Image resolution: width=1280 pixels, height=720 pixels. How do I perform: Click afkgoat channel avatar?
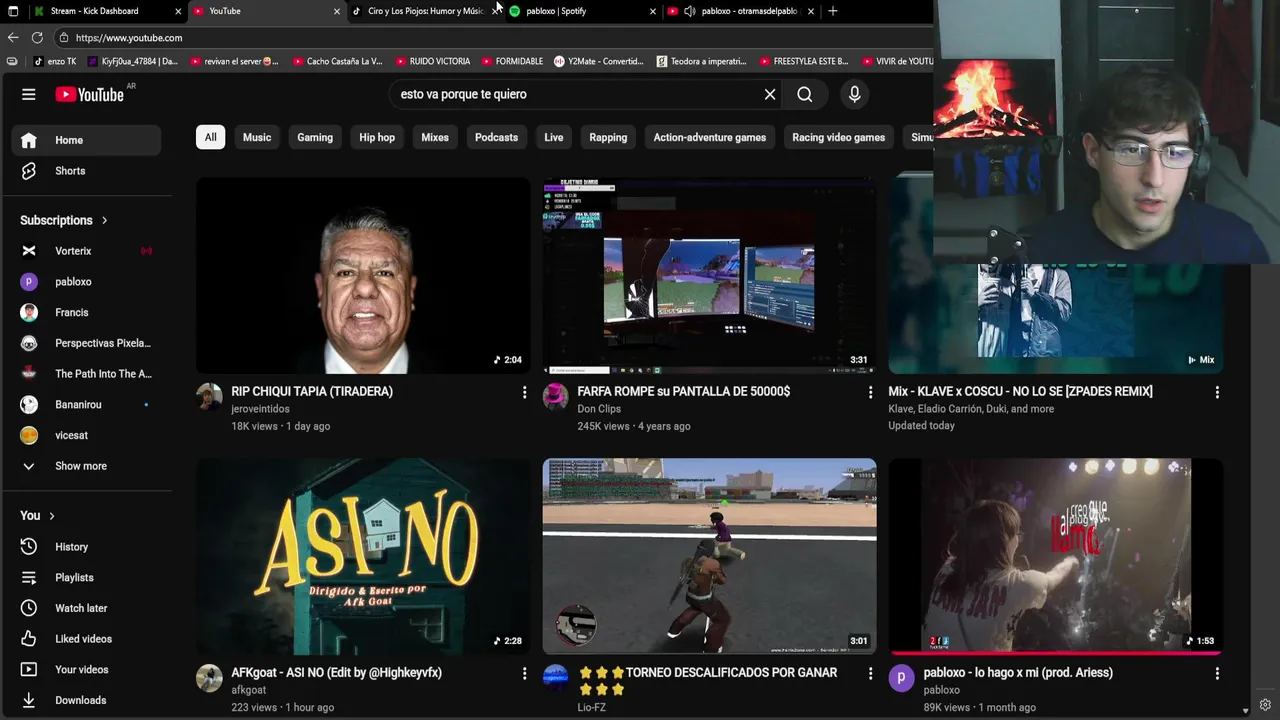(x=209, y=678)
